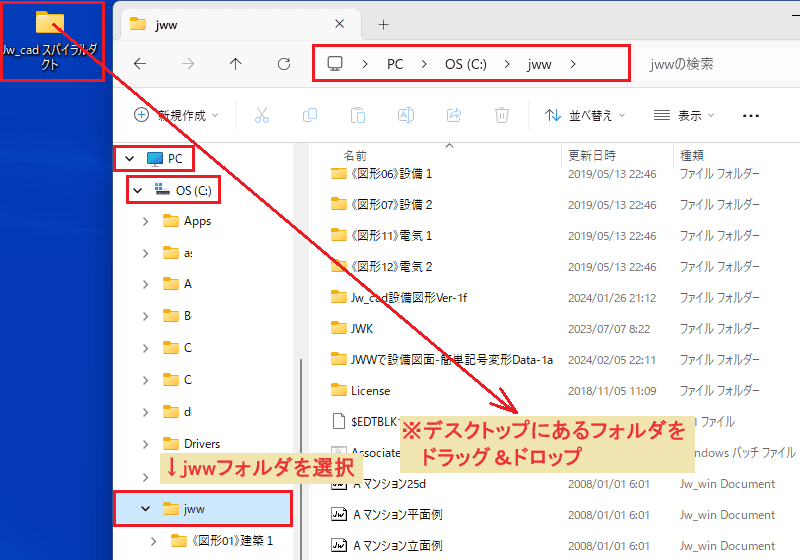Screen dimensions: 800x560
Task: Expand chevron after jww in breadcrumb
Action: pos(573,64)
